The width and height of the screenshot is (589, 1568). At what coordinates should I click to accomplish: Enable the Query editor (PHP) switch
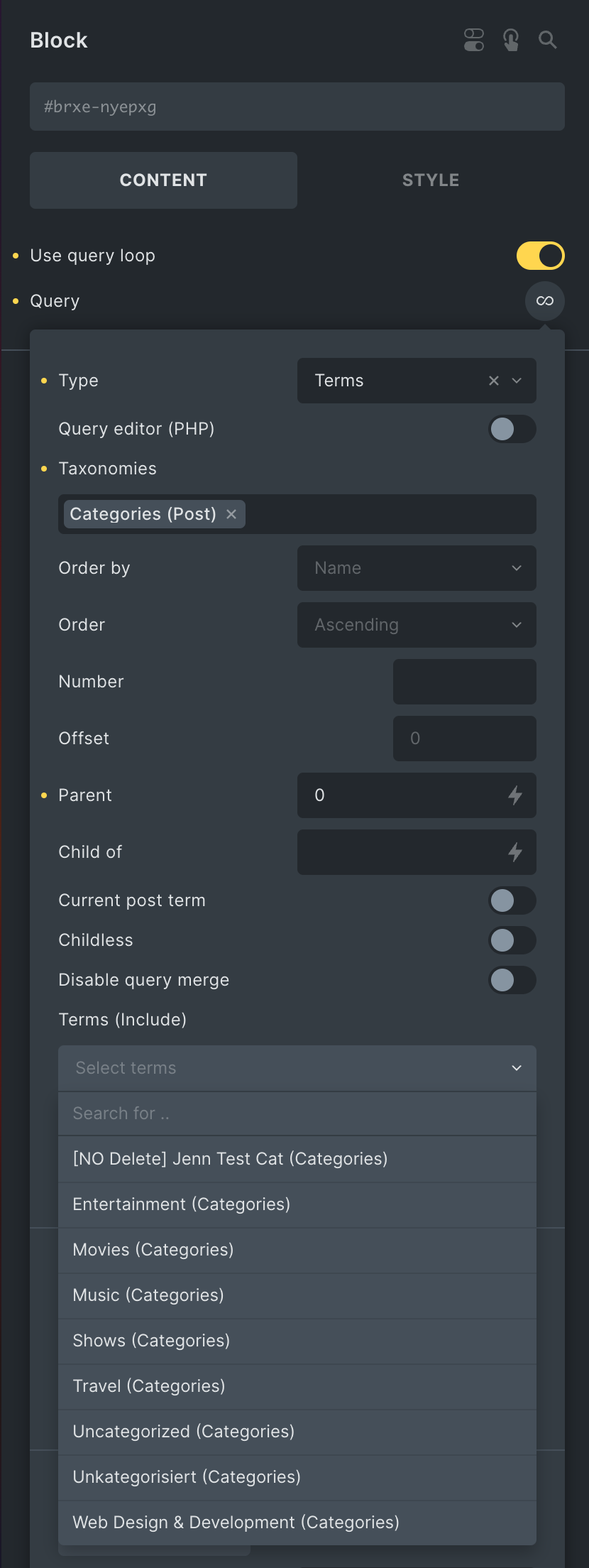512,429
